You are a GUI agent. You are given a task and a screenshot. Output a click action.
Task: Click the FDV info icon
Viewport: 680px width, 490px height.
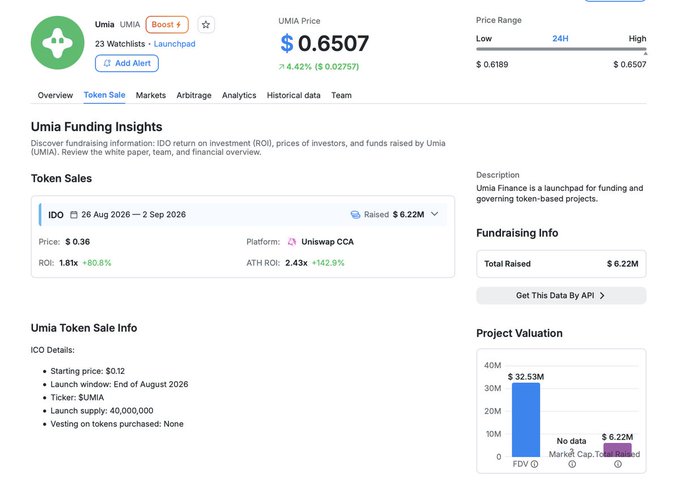coord(534,464)
